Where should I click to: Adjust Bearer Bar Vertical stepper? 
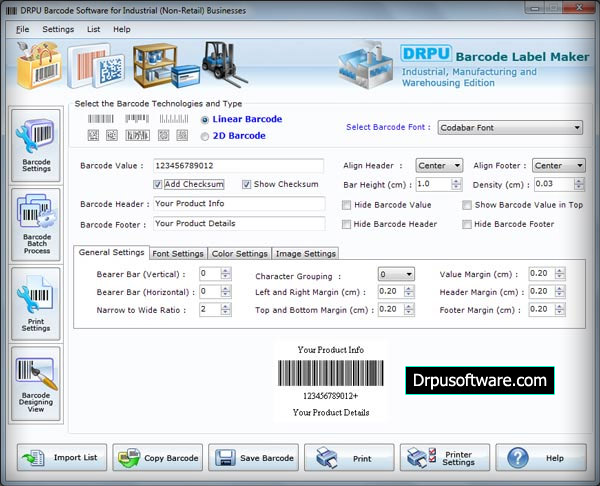tap(226, 274)
